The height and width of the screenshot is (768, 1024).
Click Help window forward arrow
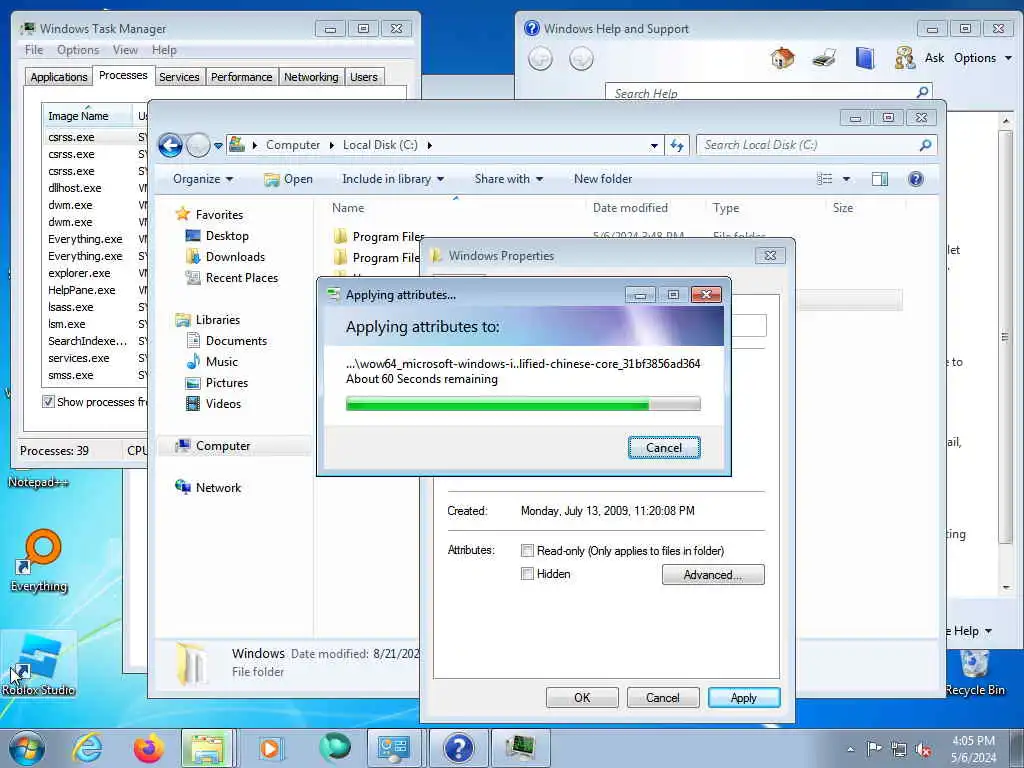coord(581,59)
